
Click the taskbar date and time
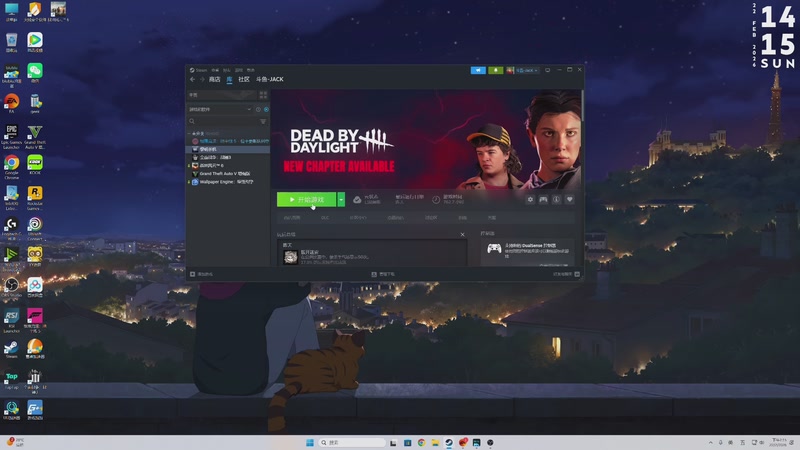click(779, 442)
